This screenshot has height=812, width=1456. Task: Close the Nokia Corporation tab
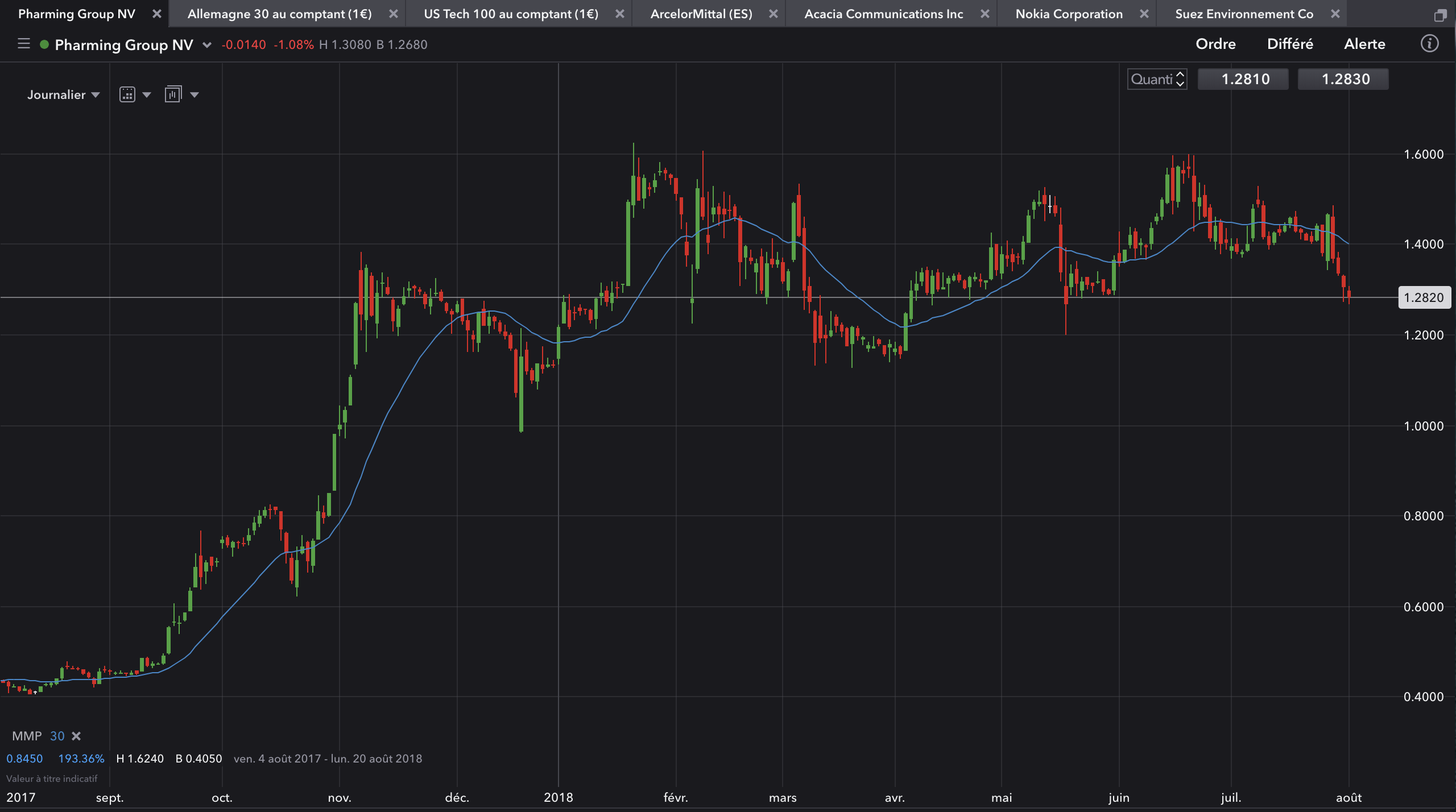1144,14
